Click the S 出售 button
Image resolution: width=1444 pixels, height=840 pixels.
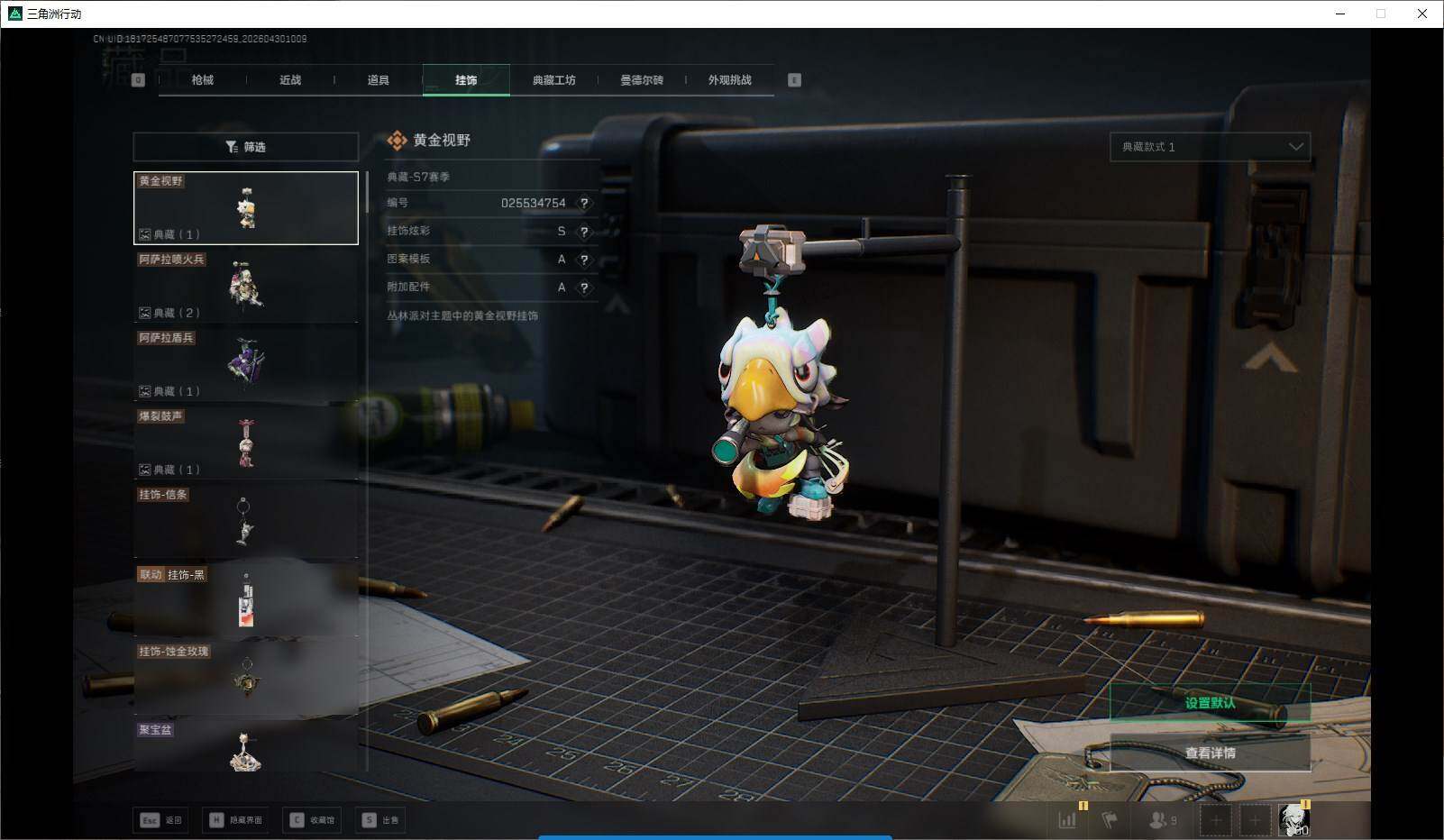379,820
